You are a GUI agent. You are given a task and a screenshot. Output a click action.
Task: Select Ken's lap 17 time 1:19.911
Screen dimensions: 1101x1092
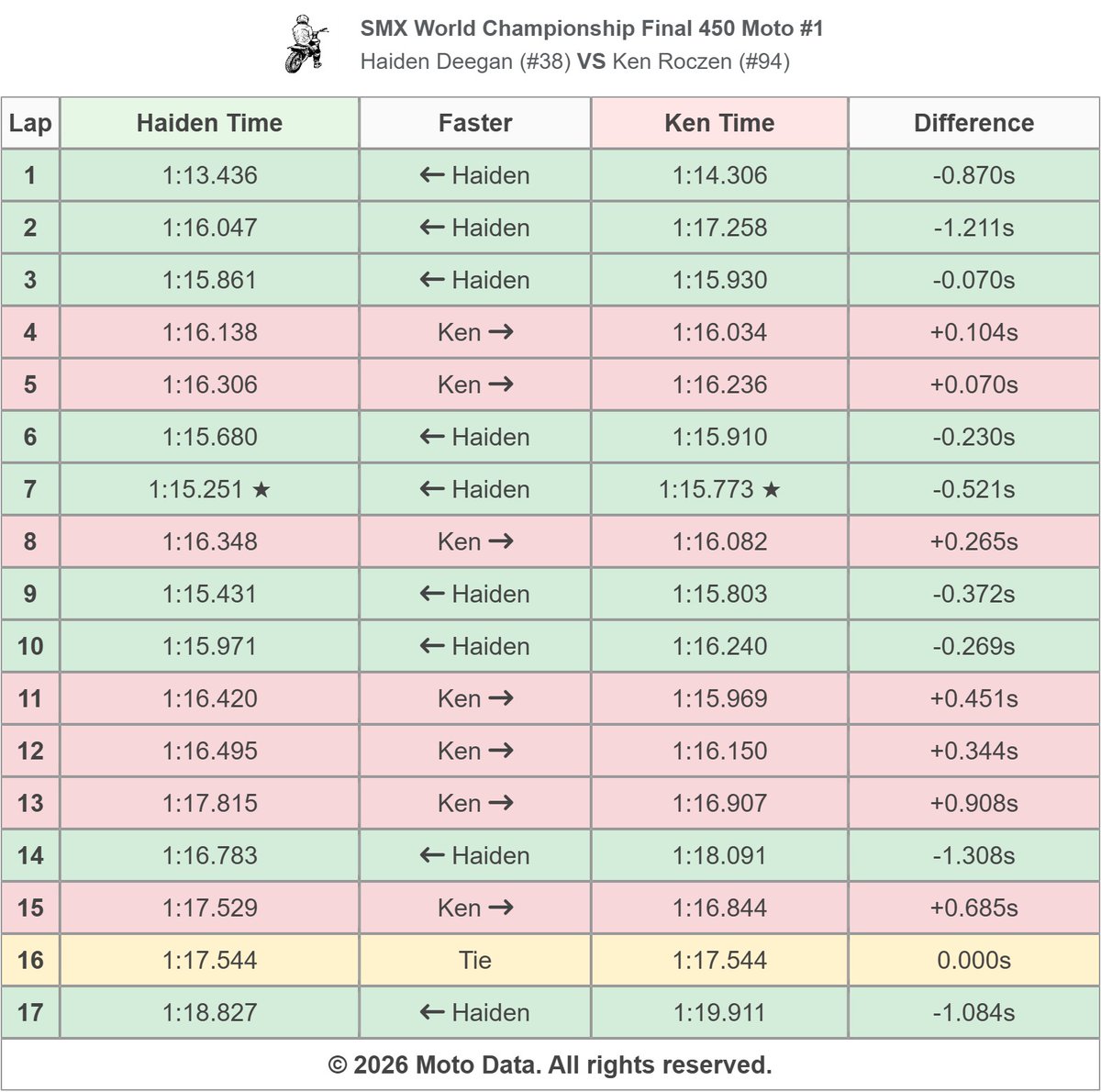click(x=719, y=1013)
